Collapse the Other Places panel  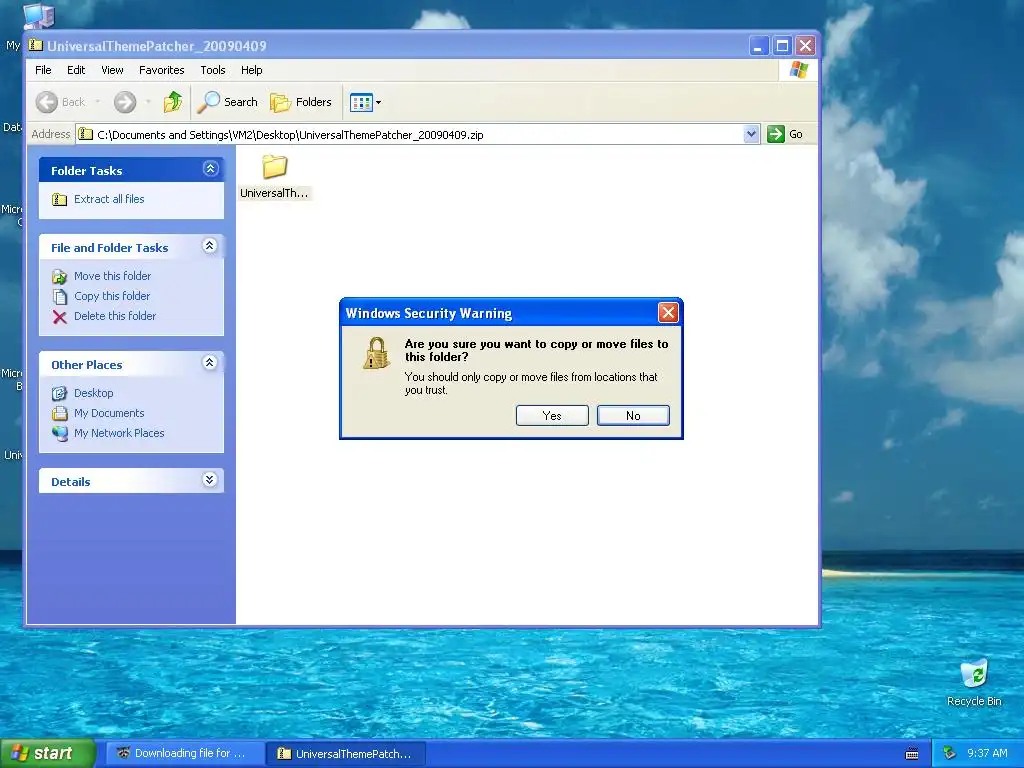210,363
